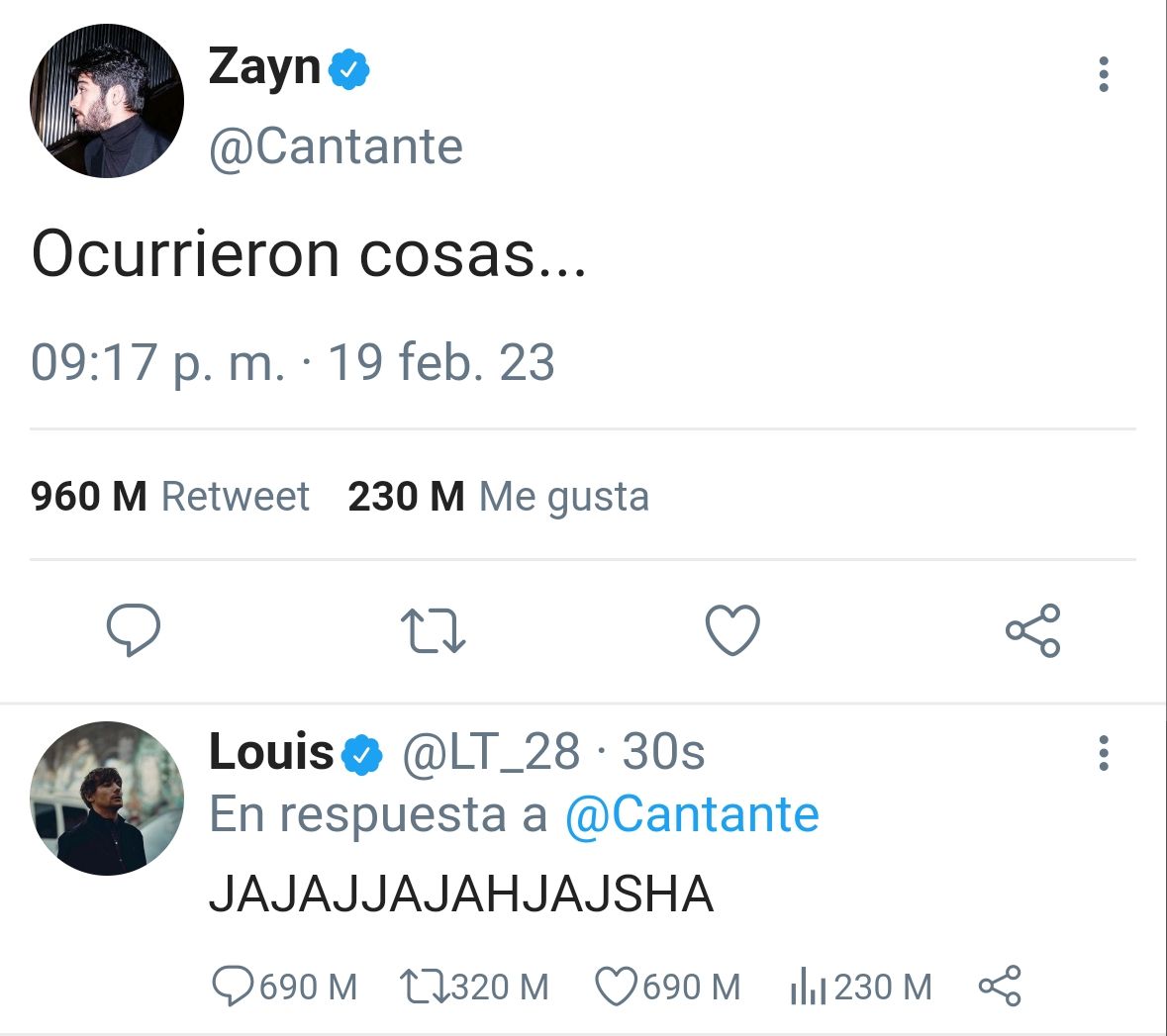Screen dimensions: 1167x1036
Task: Open Louis's profile picture
Action: 107,798
